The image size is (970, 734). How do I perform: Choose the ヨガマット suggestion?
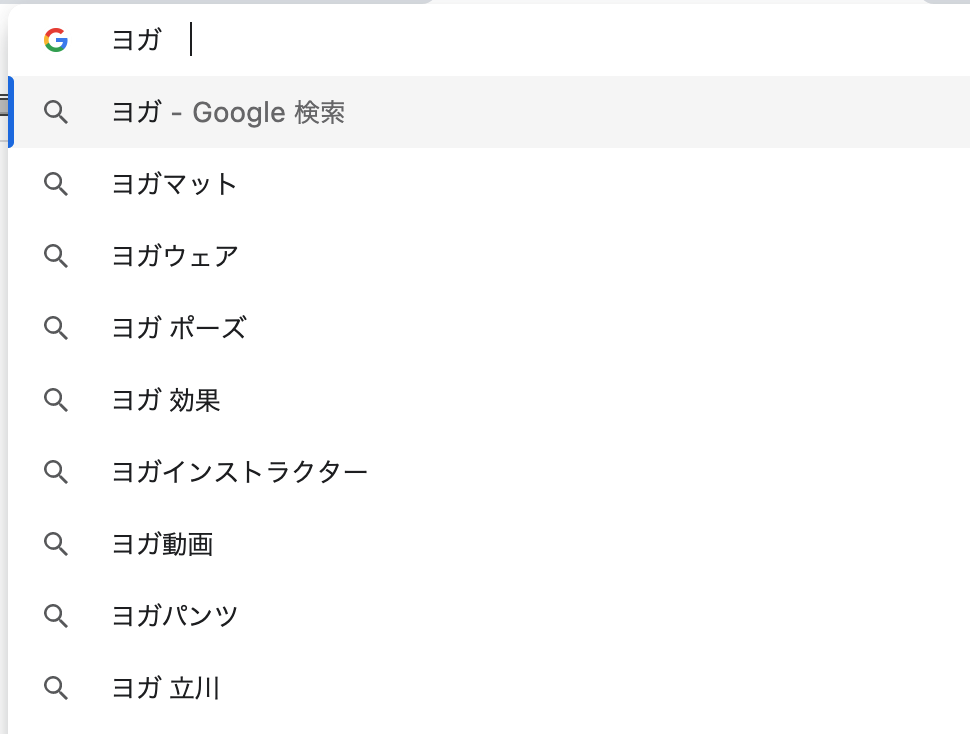click(x=175, y=184)
